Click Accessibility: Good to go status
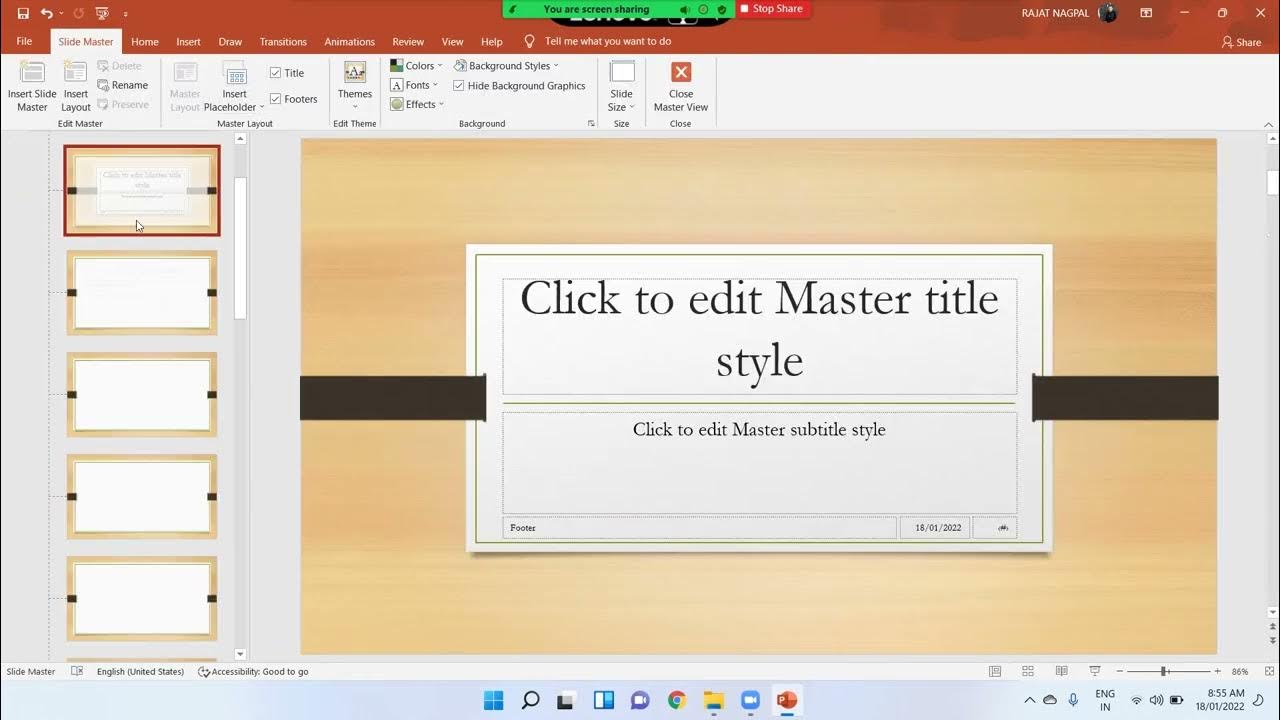The height and width of the screenshot is (720, 1280). pyautogui.click(x=253, y=672)
